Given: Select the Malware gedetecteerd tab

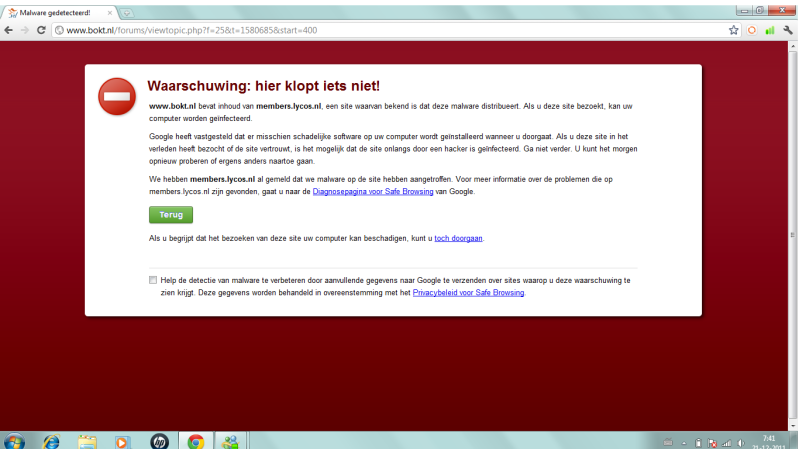Looking at the screenshot, I should pos(59,13).
